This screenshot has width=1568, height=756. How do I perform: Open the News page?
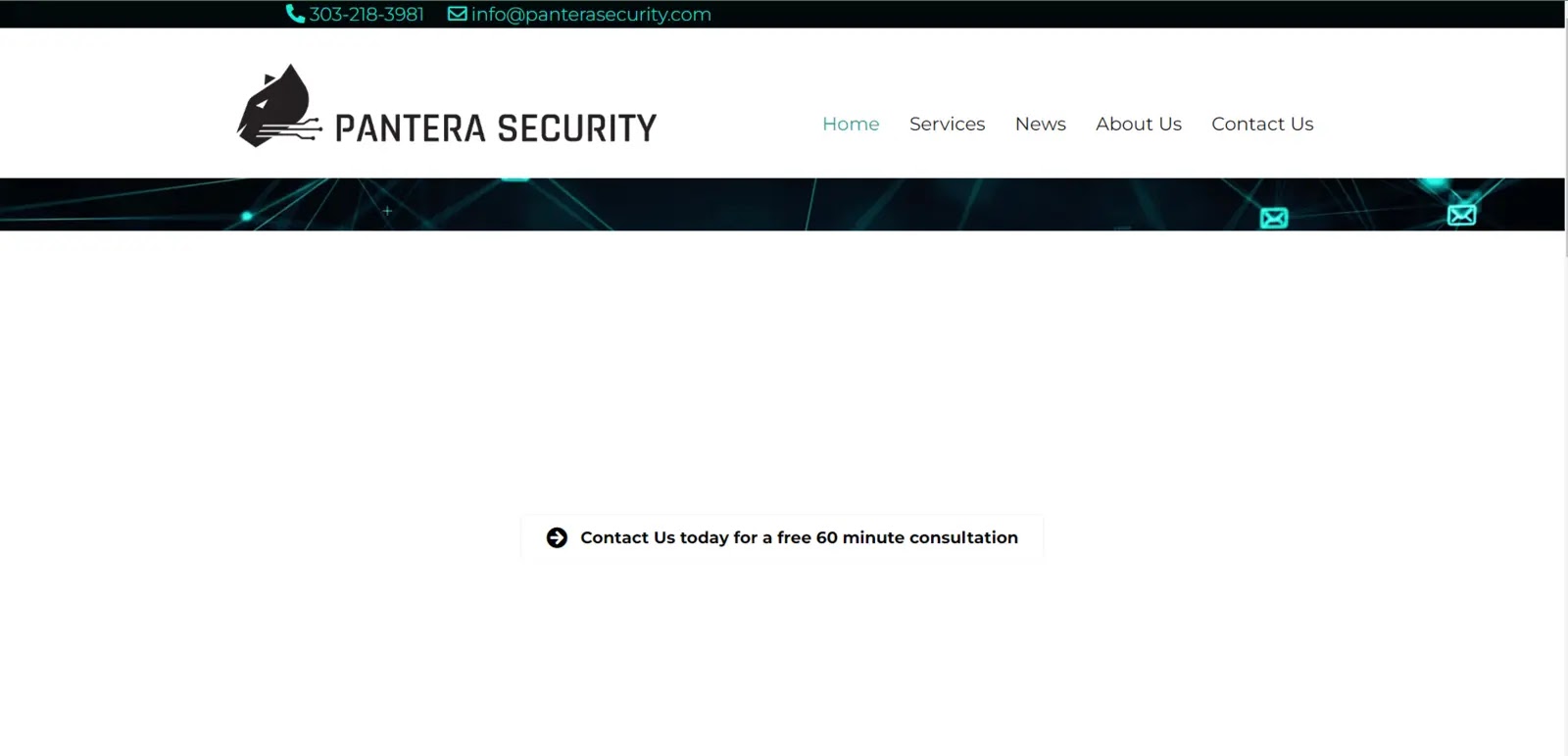(x=1040, y=124)
